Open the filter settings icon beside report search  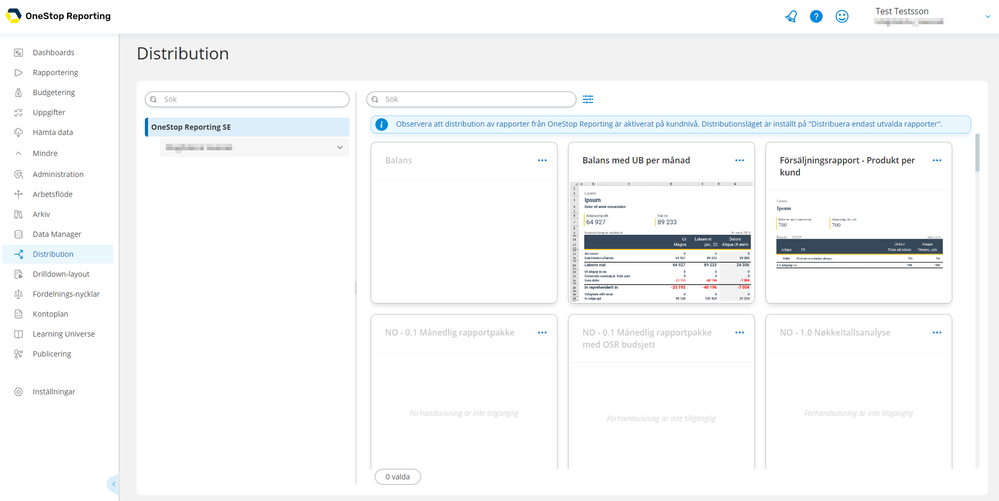(x=588, y=99)
